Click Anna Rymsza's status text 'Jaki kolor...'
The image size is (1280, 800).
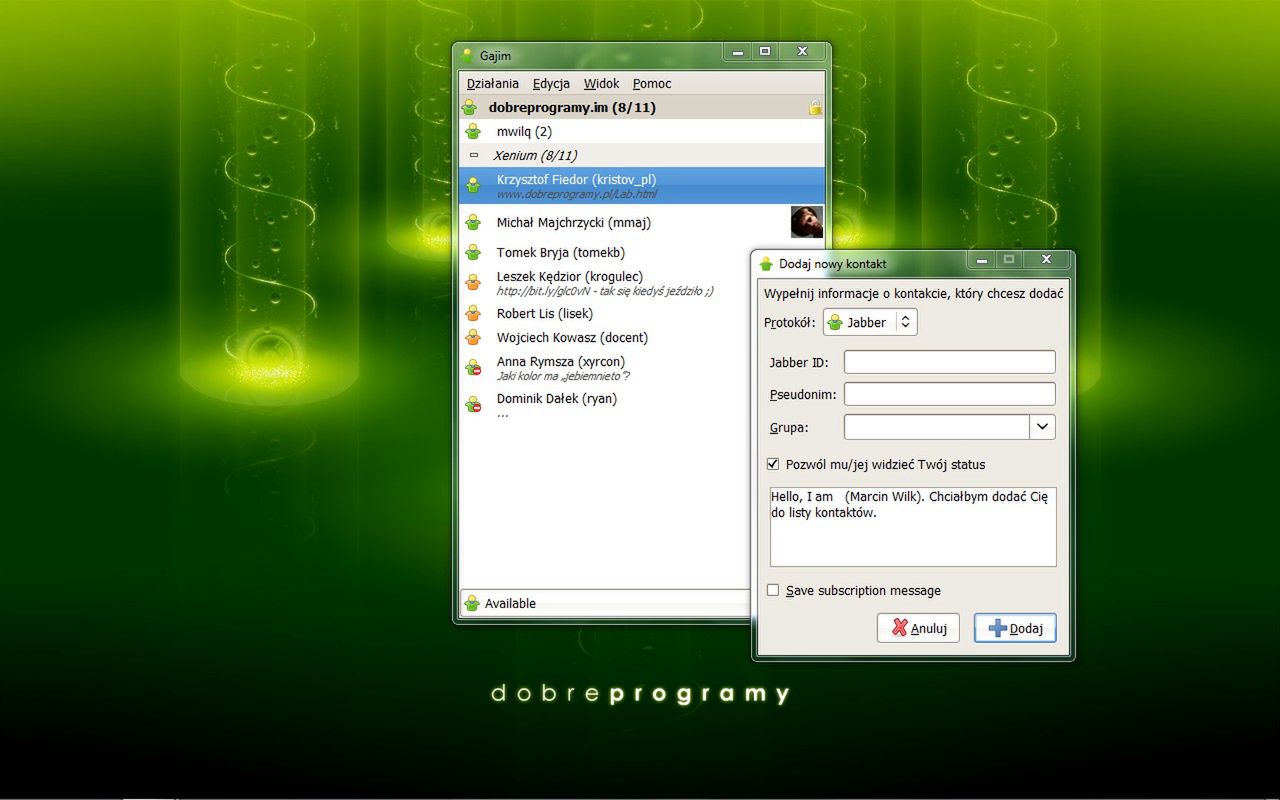click(563, 376)
